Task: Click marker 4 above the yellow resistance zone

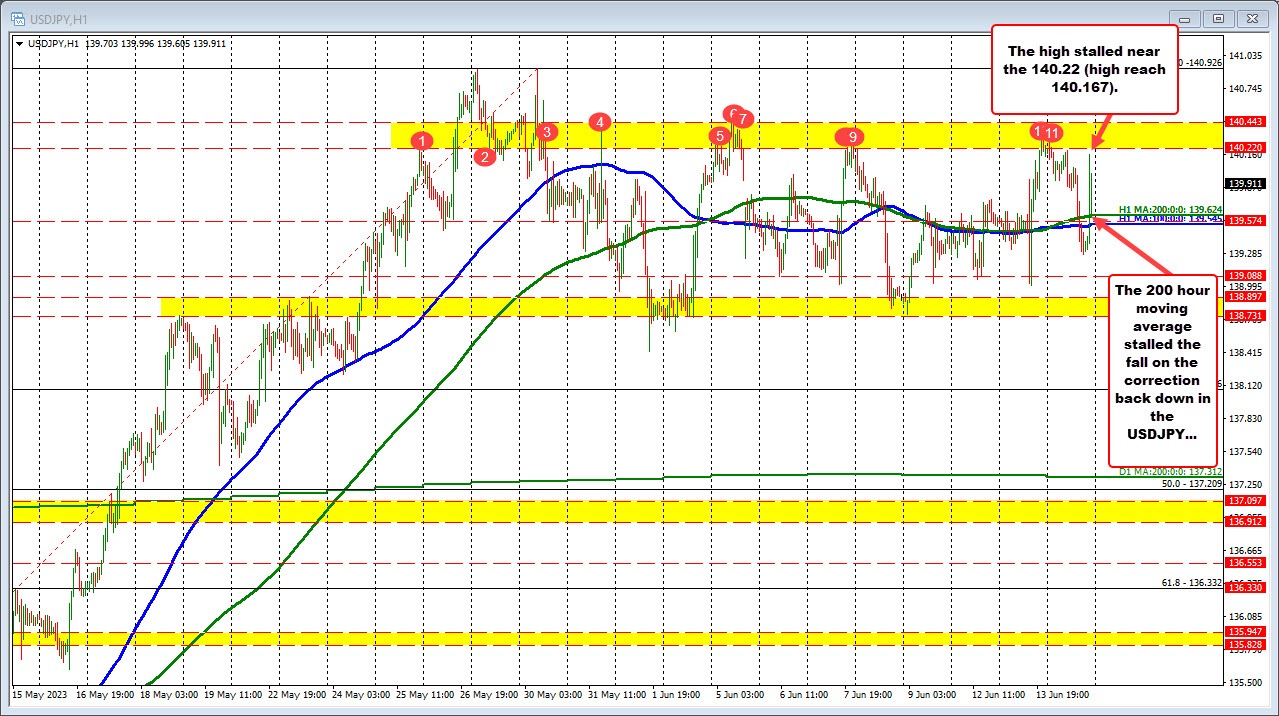Action: pos(599,122)
